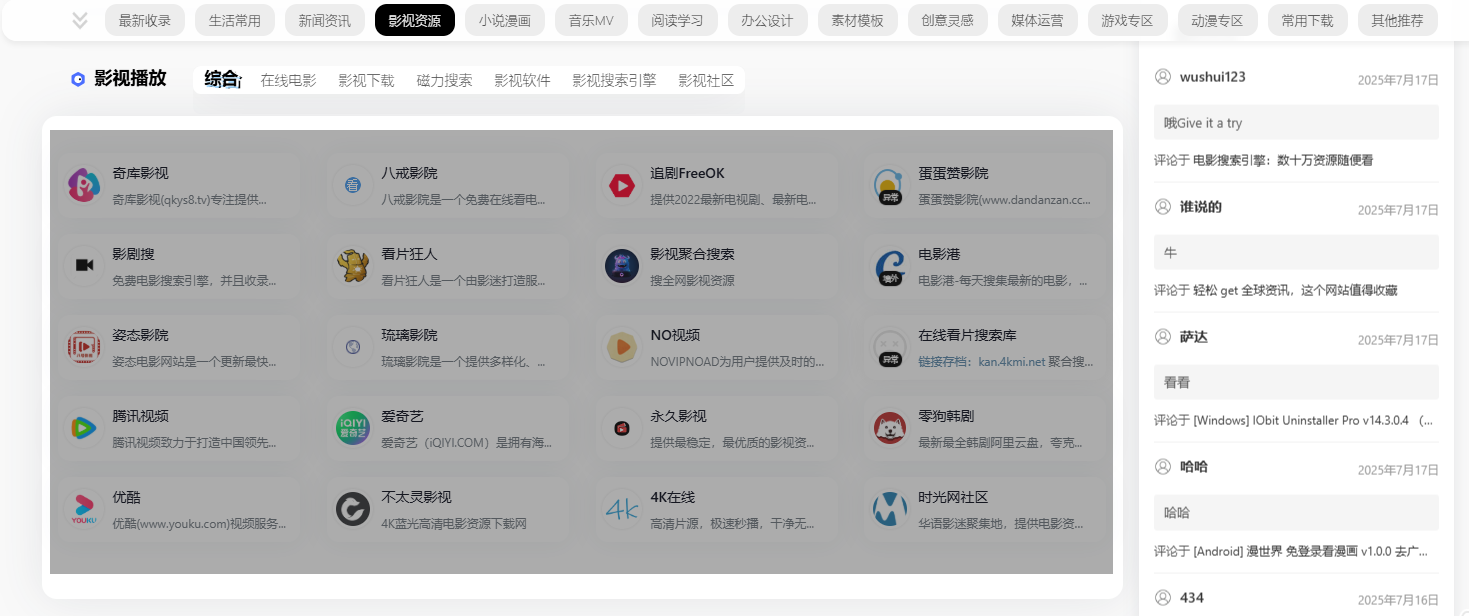Viewport: 1469px width, 616px height.
Task: Open the 素材模板 category tab
Action: coord(858,20)
